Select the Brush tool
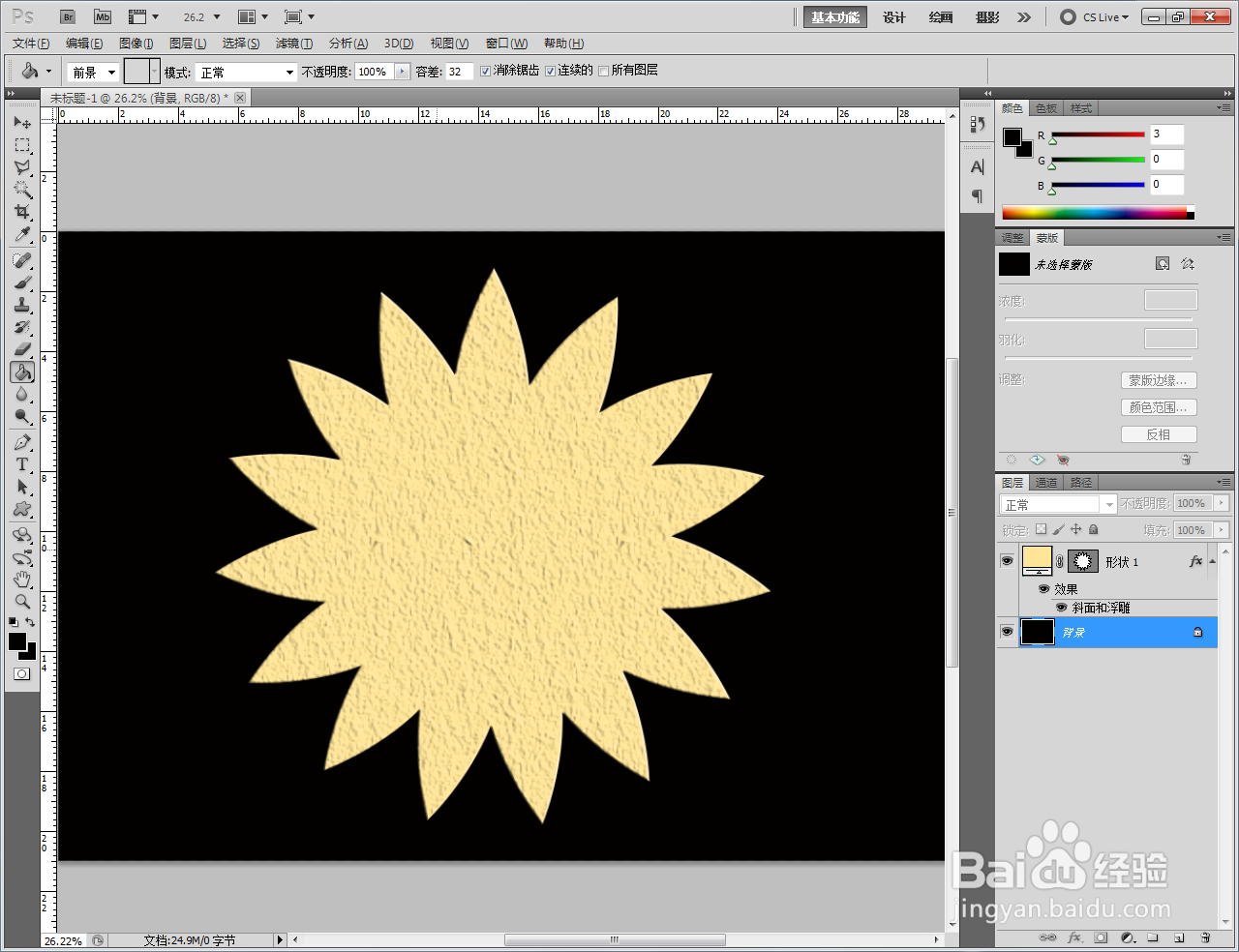The height and width of the screenshot is (952, 1239). [x=22, y=283]
